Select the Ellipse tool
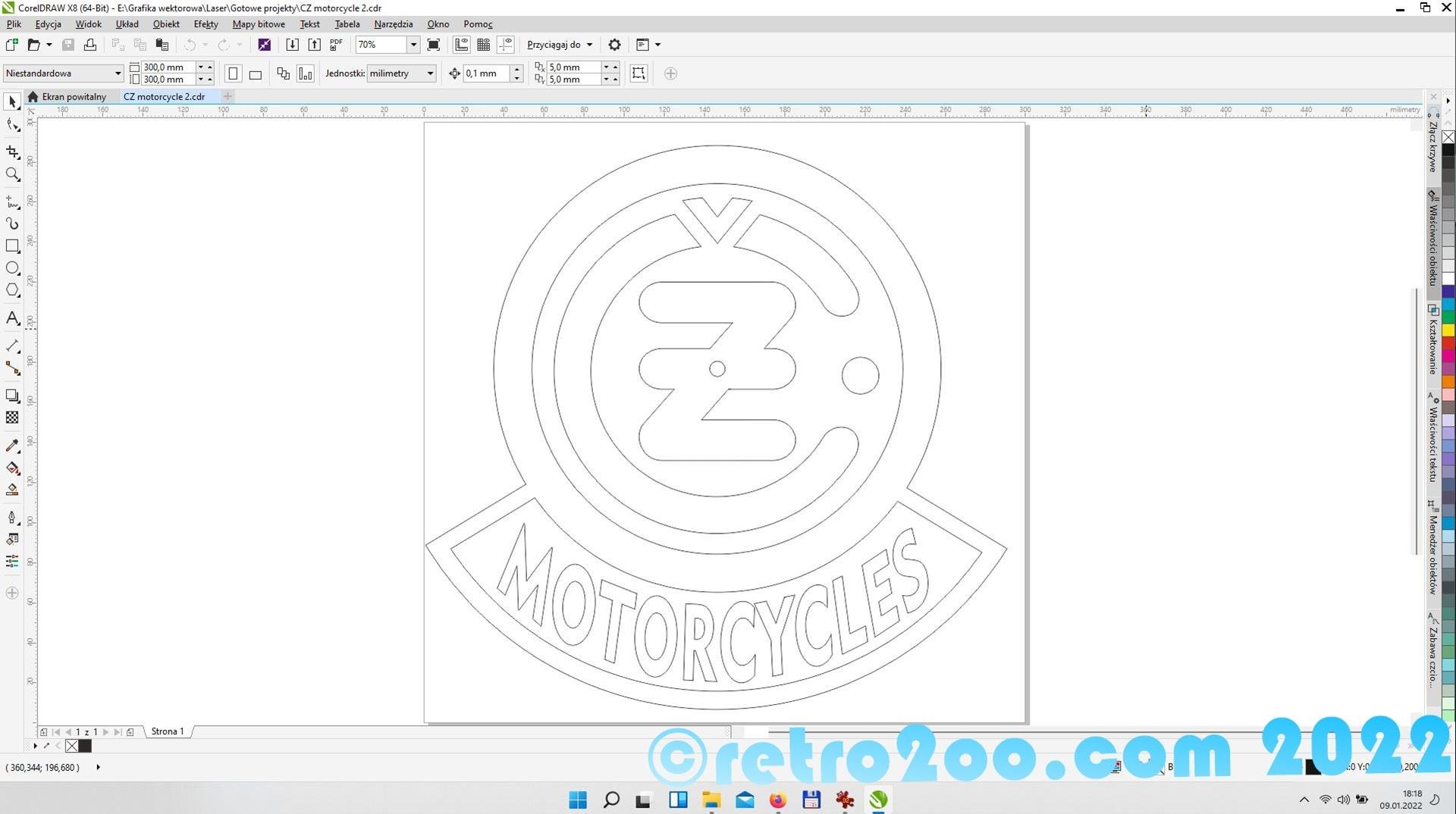This screenshot has width=1456, height=814. pyautogui.click(x=12, y=268)
